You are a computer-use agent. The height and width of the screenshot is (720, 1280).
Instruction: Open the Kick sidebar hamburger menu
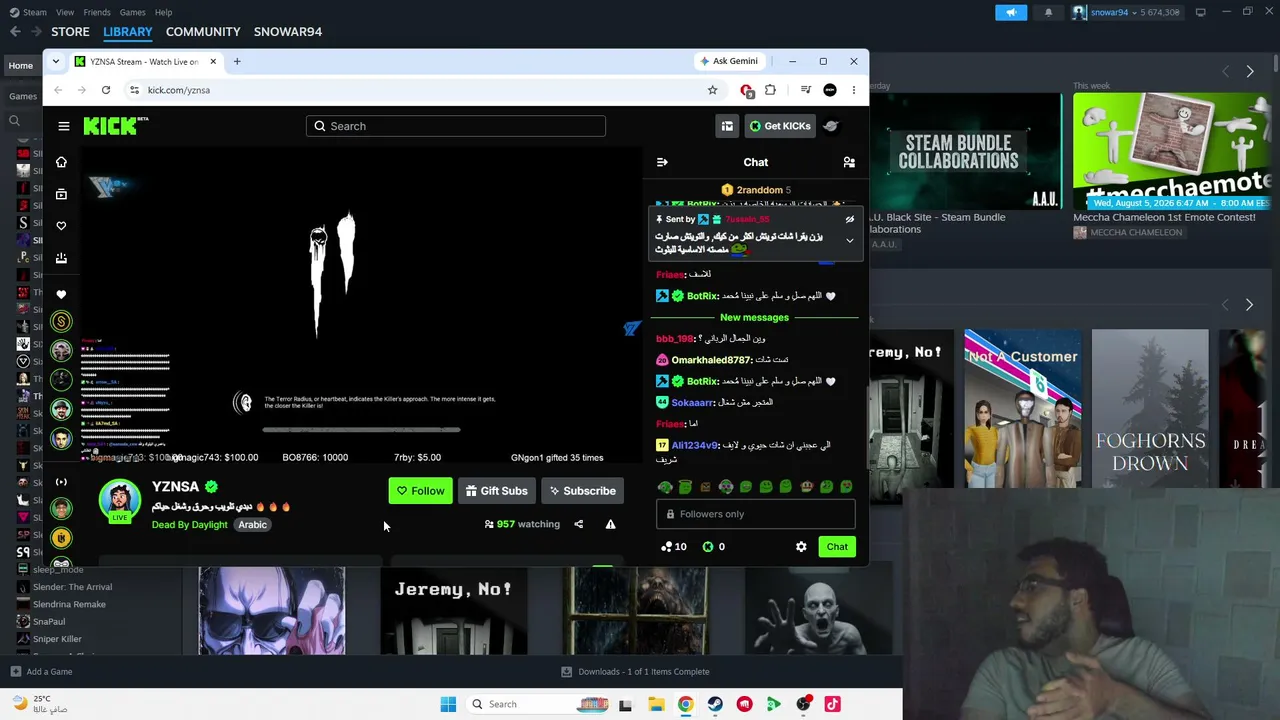pyautogui.click(x=64, y=126)
